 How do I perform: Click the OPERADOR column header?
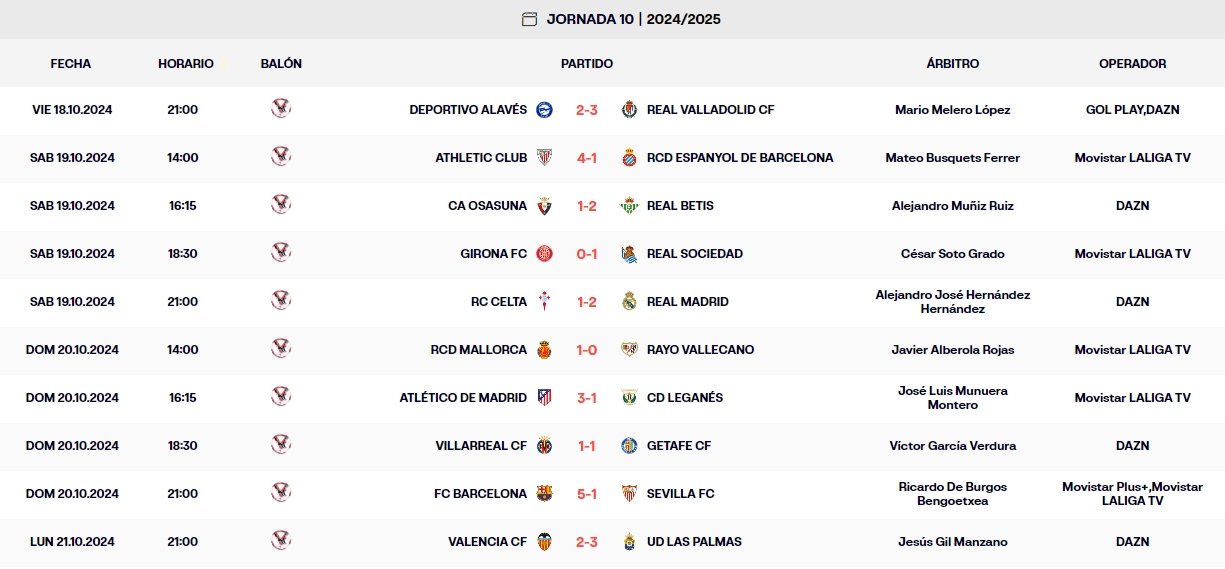pos(1132,64)
